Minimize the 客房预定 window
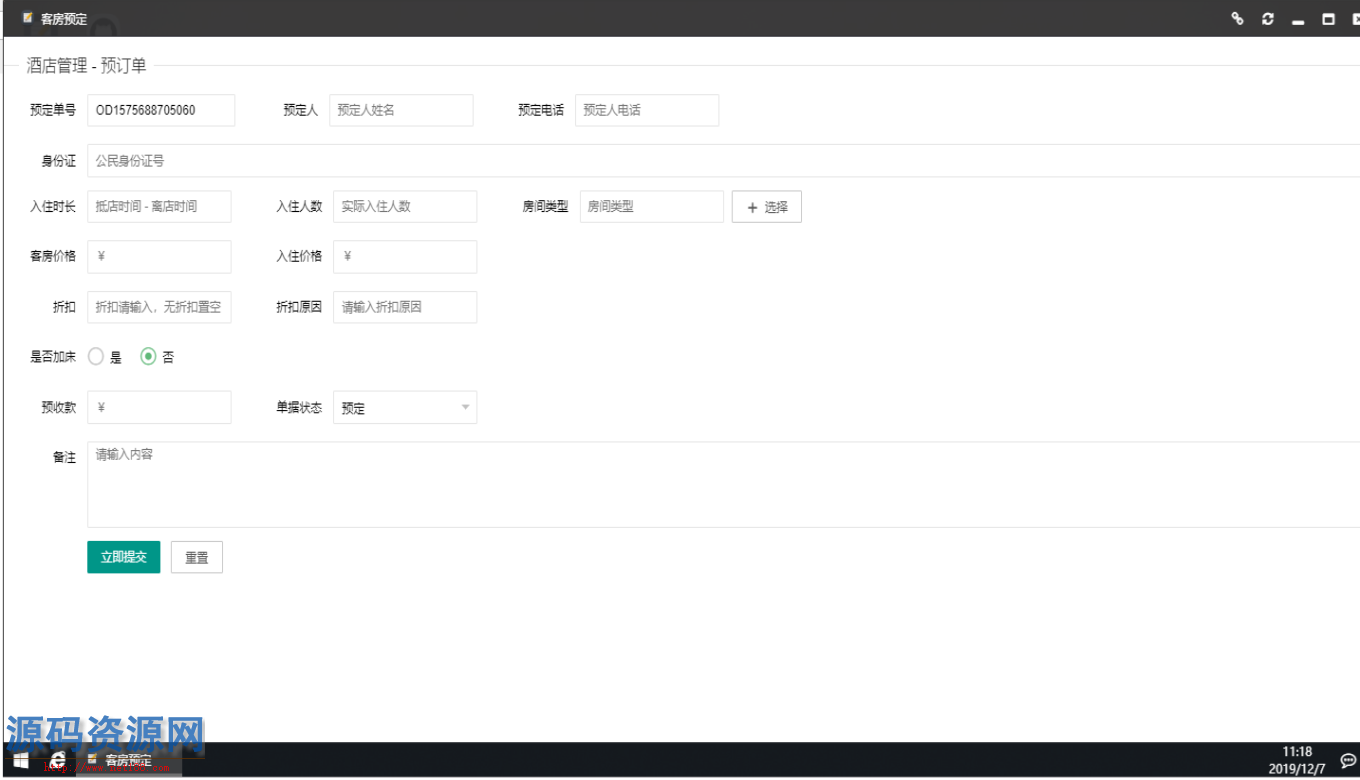The width and height of the screenshot is (1360, 780). tap(1298, 20)
